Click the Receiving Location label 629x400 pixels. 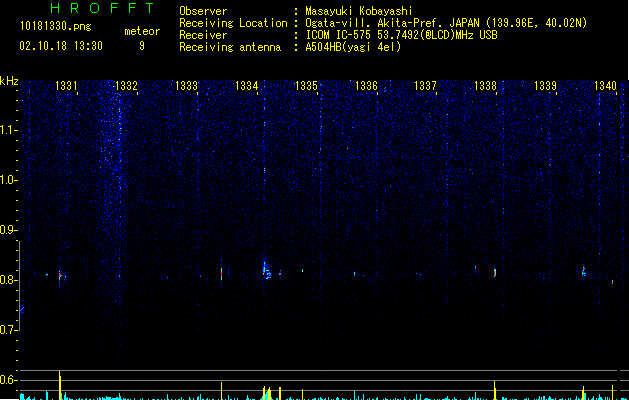tap(233, 23)
